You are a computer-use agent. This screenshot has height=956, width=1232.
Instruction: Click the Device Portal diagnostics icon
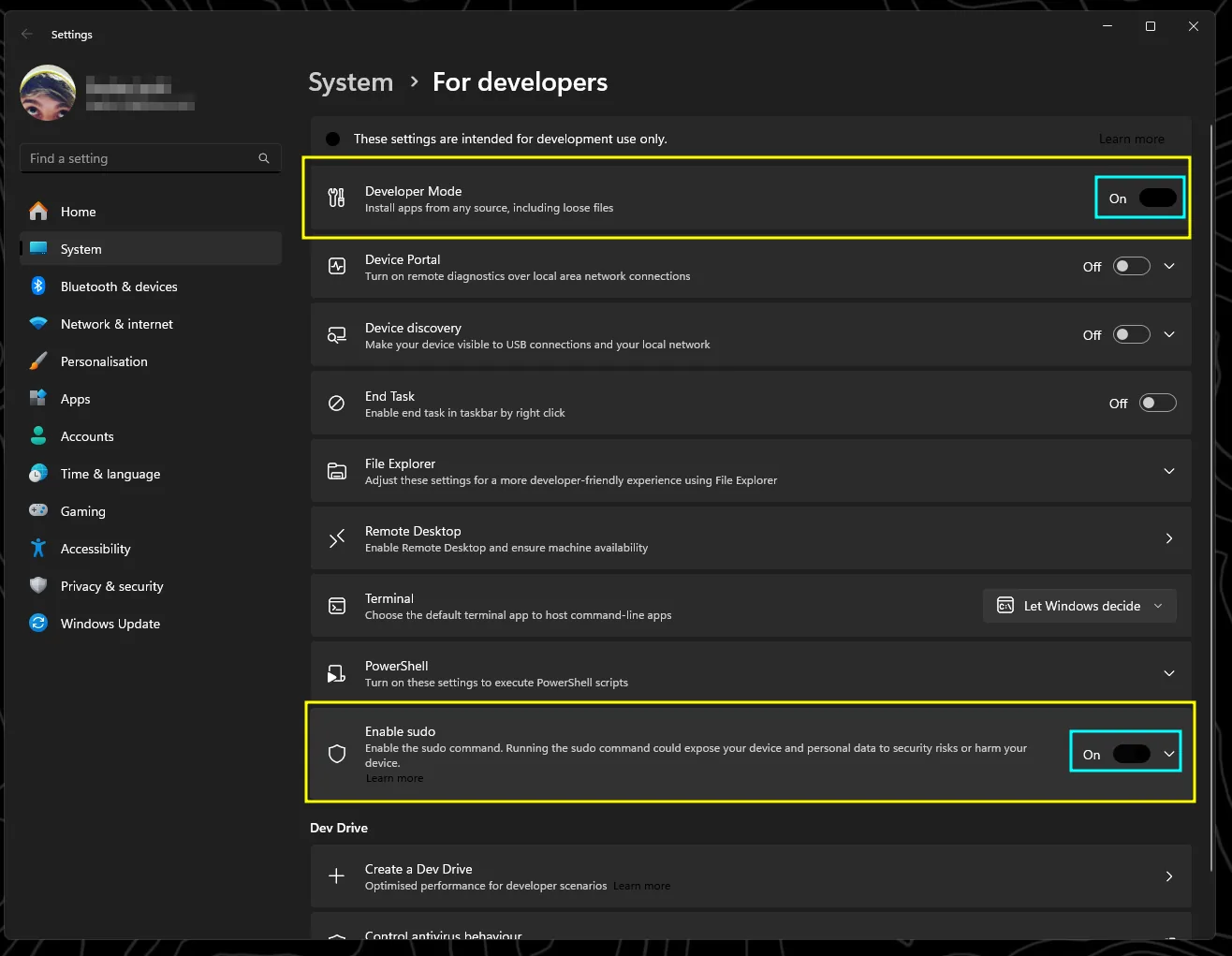pos(337,267)
